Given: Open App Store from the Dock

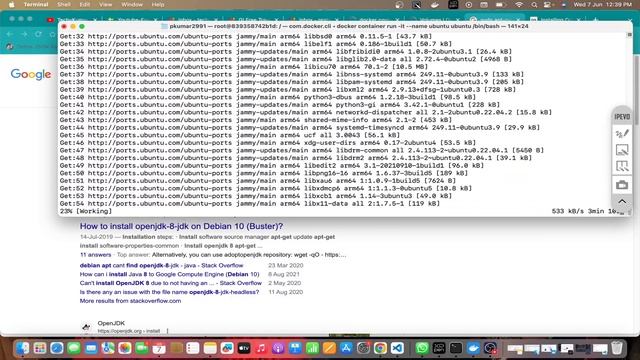Looking at the screenshot, I should 346,348.
